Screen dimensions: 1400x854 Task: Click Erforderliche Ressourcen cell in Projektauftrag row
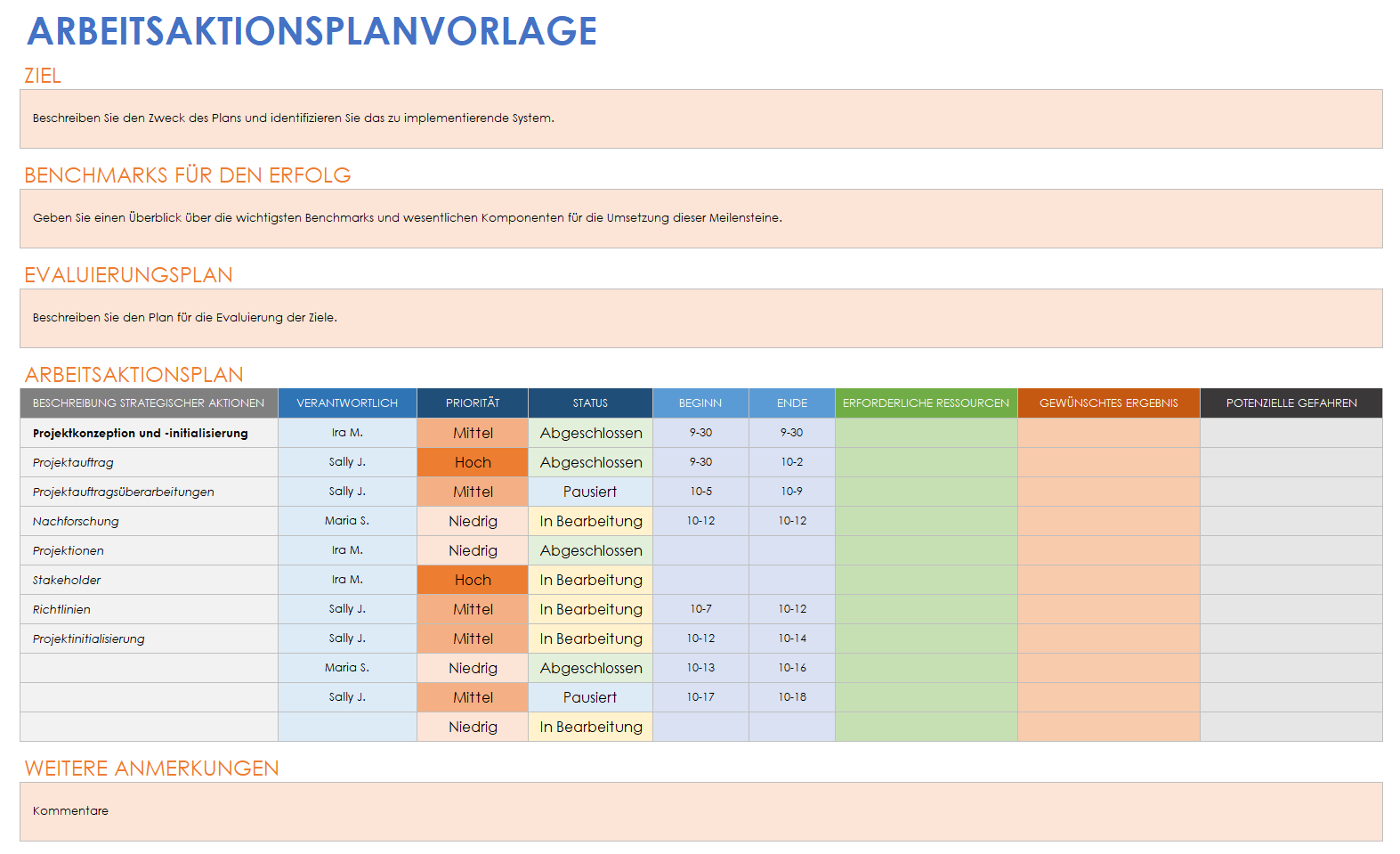pyautogui.click(x=927, y=462)
